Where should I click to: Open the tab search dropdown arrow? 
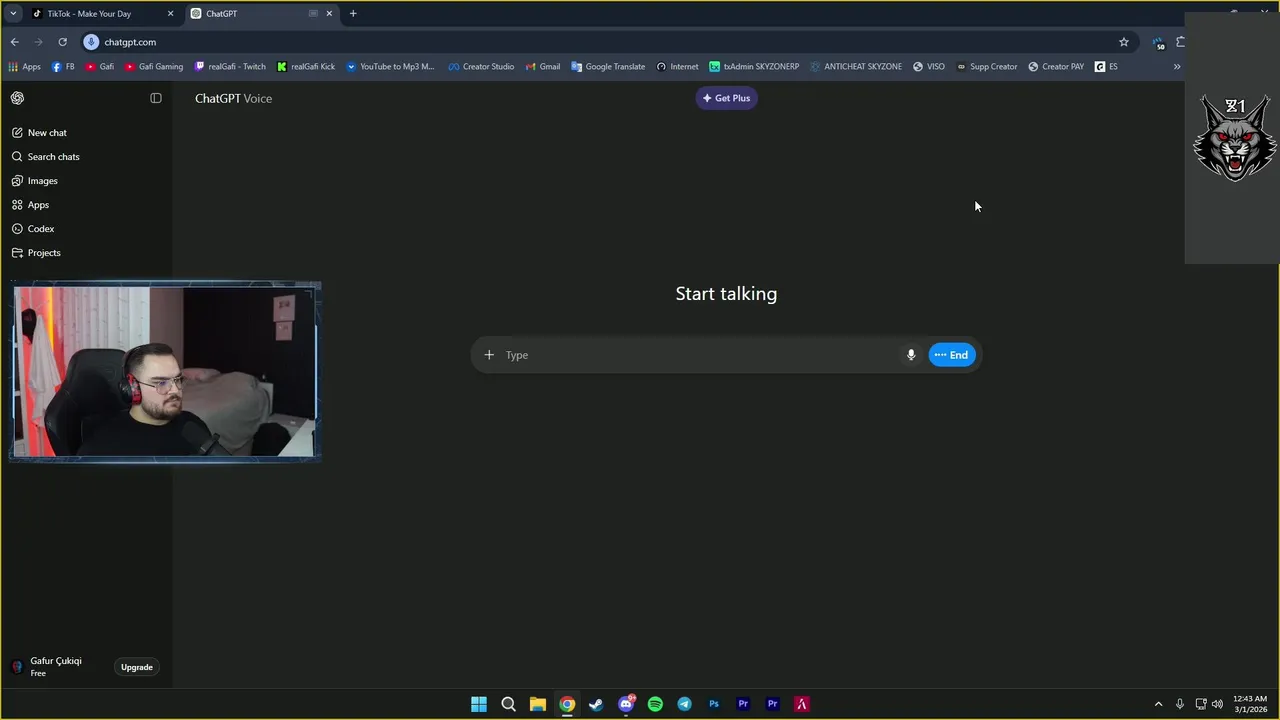pos(13,14)
